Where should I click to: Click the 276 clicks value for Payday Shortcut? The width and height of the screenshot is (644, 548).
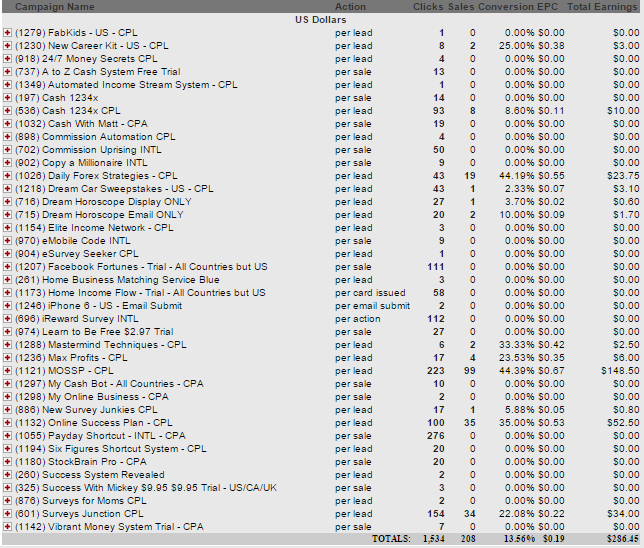(436, 436)
